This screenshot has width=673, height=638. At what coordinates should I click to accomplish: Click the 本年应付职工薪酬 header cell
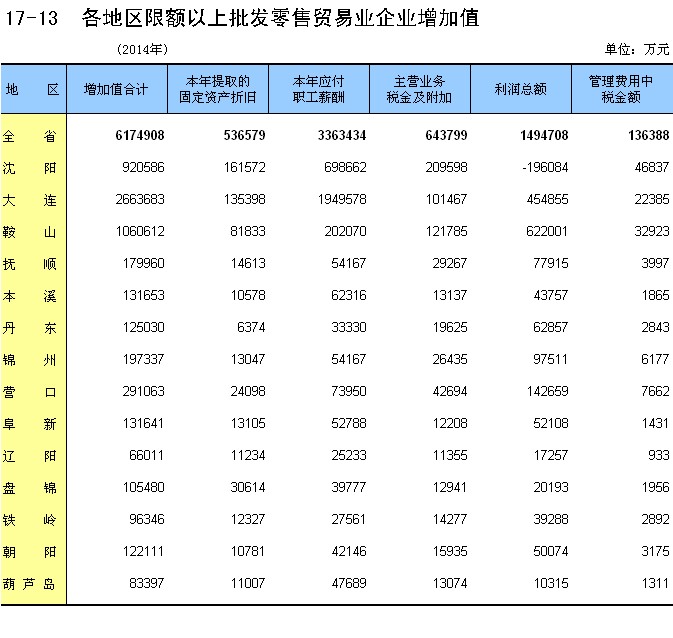pyautogui.click(x=318, y=89)
